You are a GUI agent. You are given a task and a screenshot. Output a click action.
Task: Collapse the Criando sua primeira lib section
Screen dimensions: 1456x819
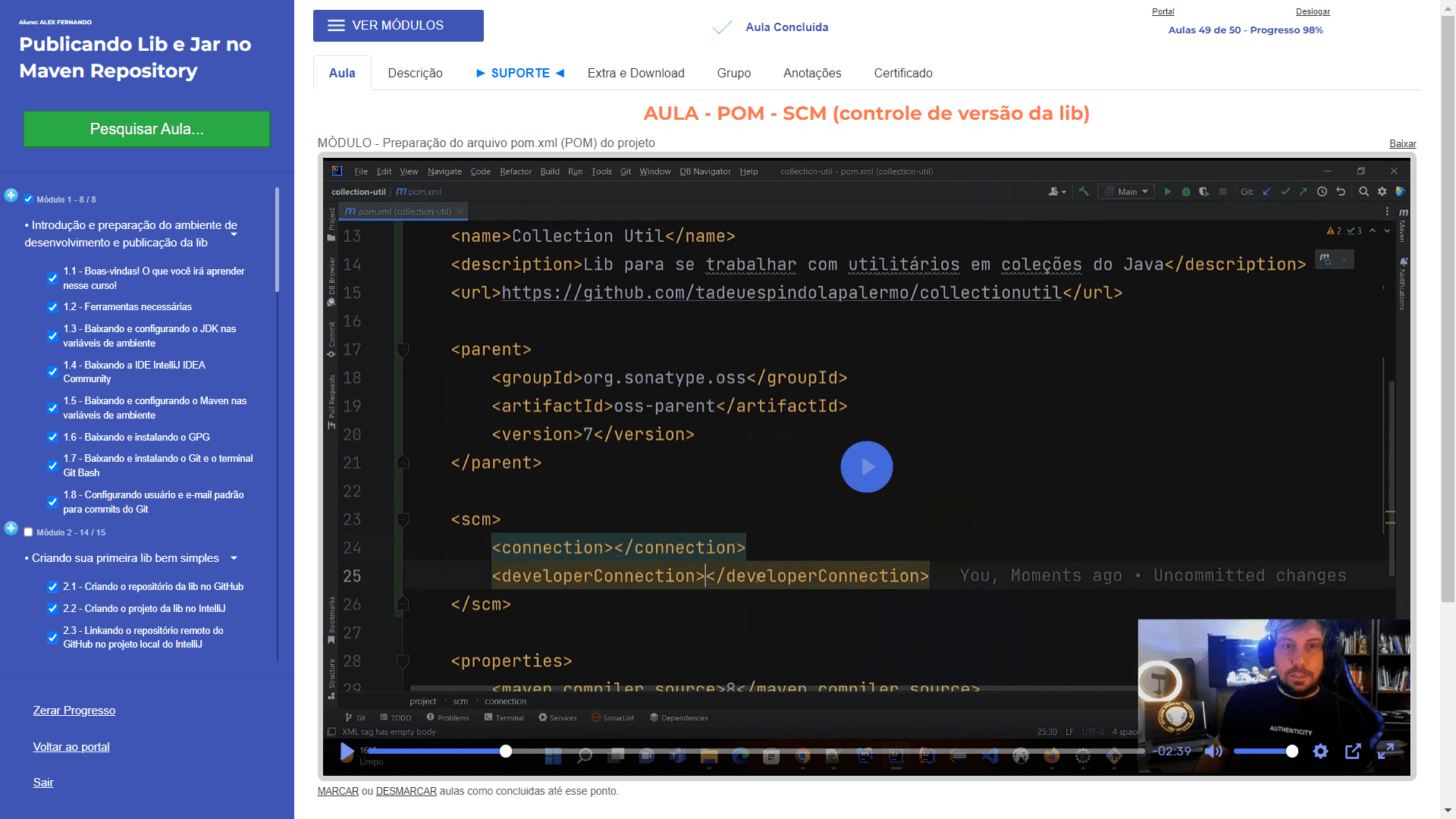(x=234, y=558)
